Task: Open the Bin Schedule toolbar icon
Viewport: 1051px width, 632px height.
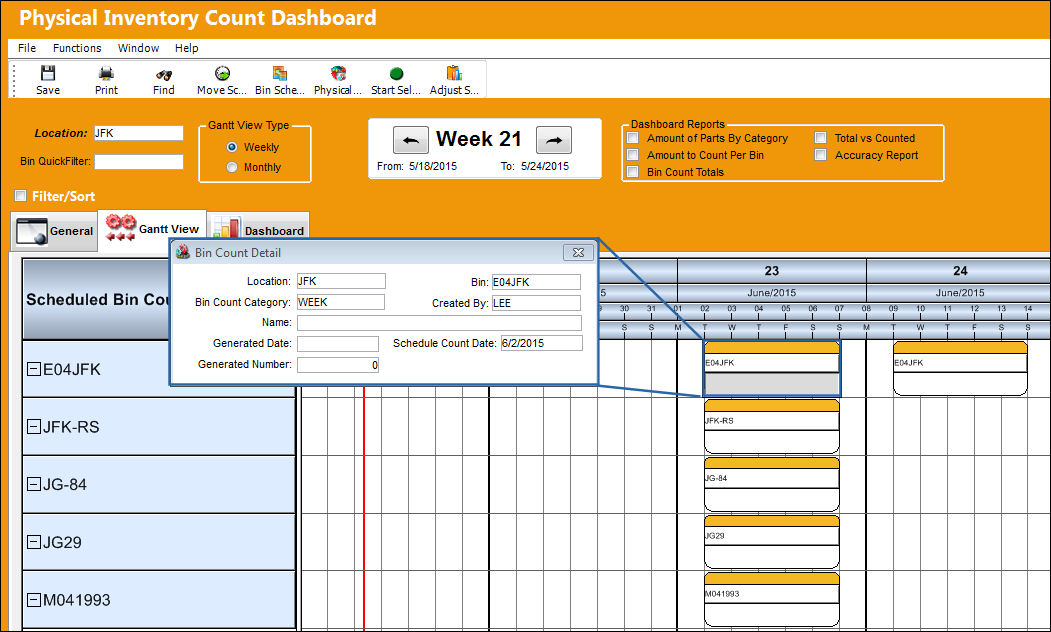Action: [x=280, y=73]
